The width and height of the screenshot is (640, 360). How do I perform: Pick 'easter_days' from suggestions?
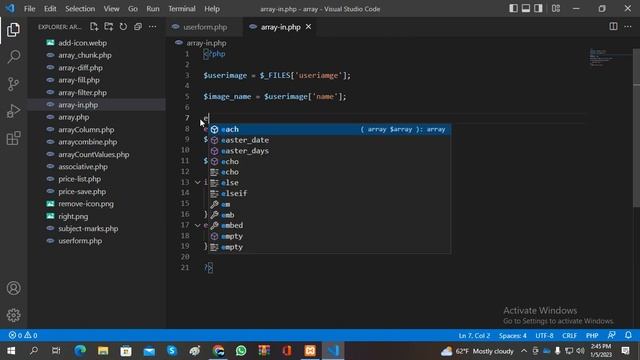tap(330, 151)
